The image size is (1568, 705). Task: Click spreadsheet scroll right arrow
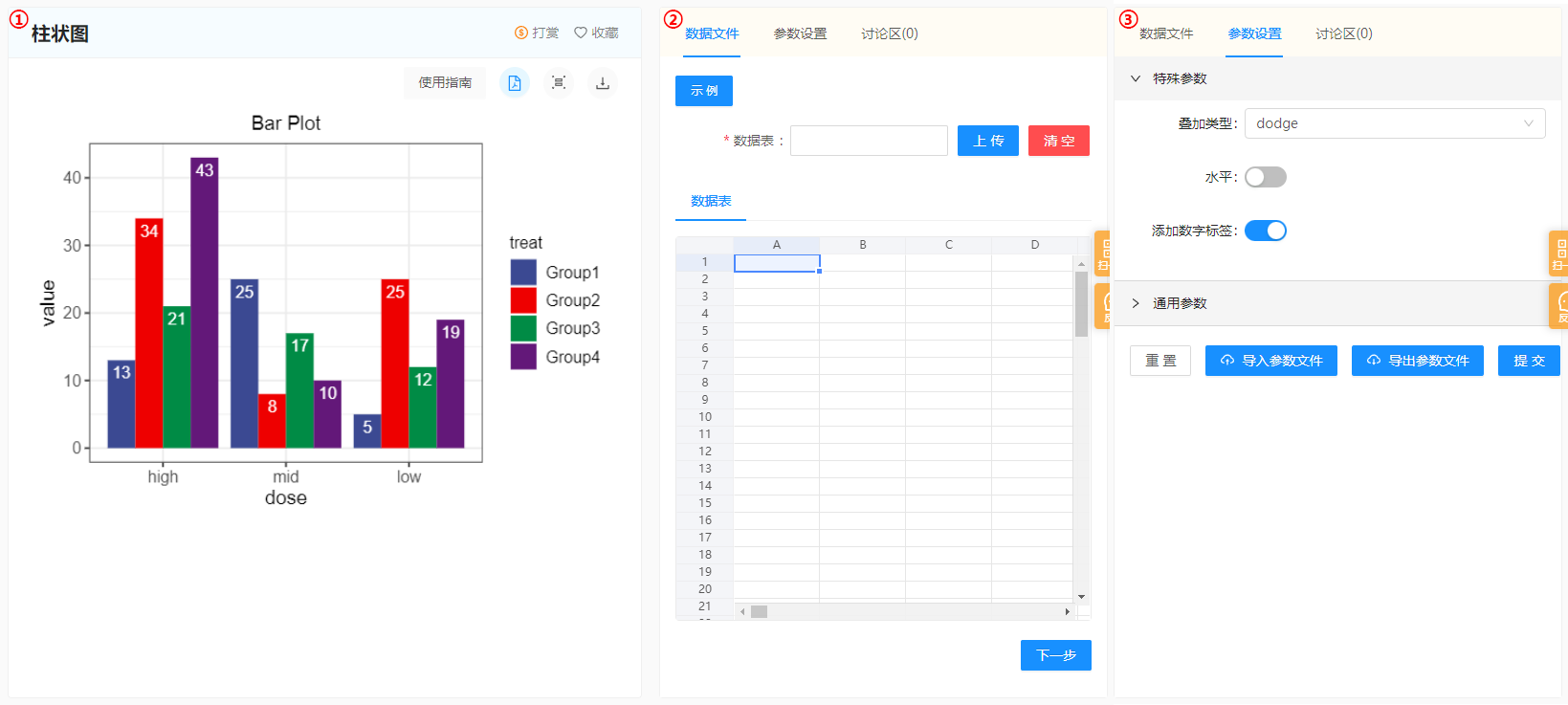click(x=1067, y=611)
